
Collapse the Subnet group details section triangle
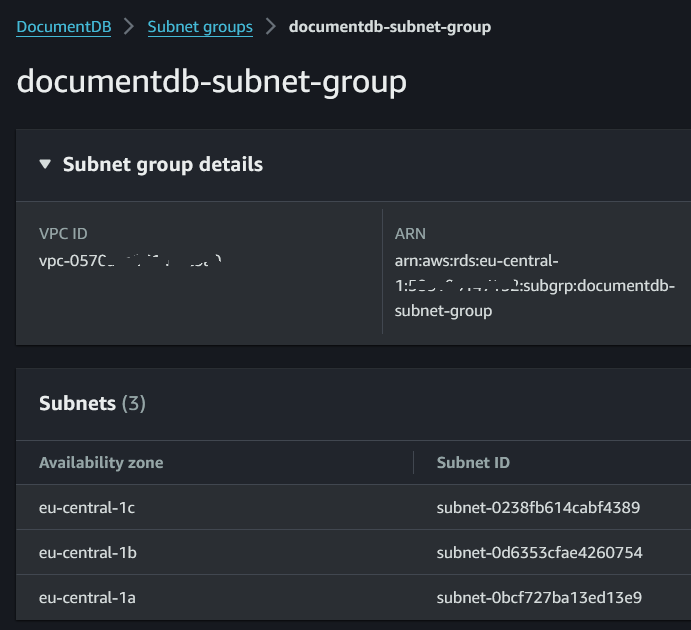coord(45,164)
